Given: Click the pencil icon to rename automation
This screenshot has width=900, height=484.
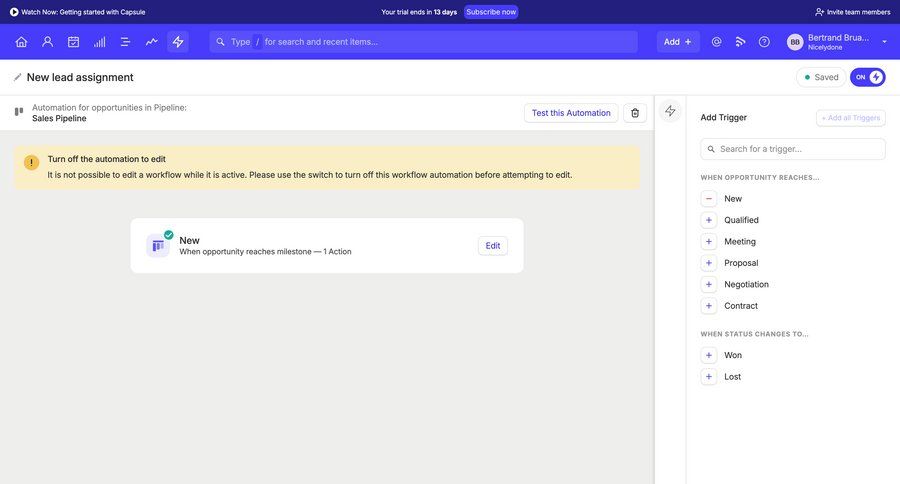Looking at the screenshot, I should coord(17,77).
